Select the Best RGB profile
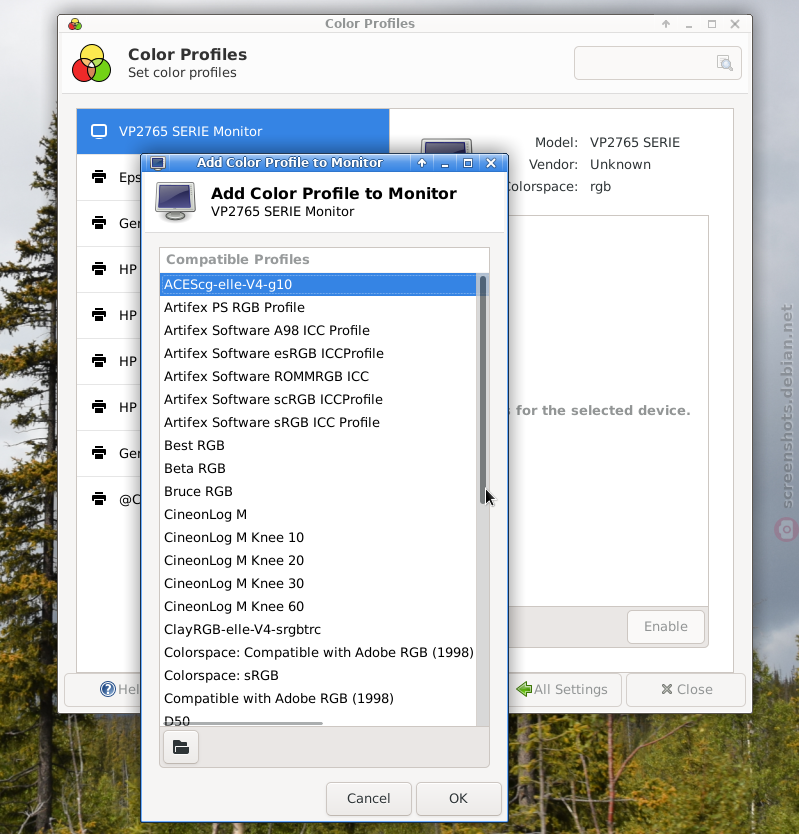This screenshot has width=799, height=834. coord(318,445)
